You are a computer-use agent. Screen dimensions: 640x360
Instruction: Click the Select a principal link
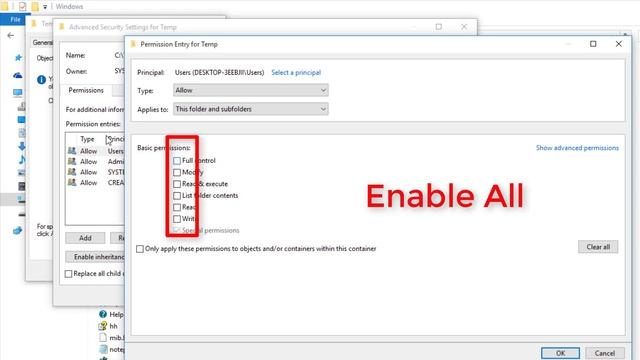point(296,73)
